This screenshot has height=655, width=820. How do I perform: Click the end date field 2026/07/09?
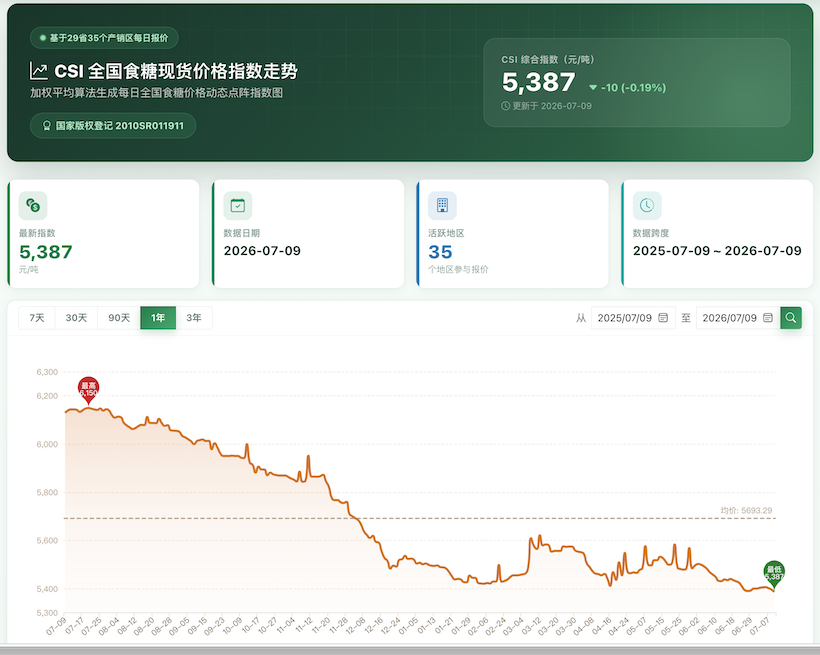[738, 318]
